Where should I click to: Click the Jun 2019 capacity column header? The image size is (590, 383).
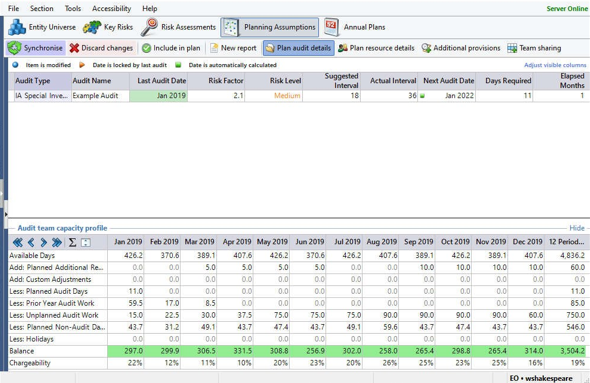click(308, 242)
